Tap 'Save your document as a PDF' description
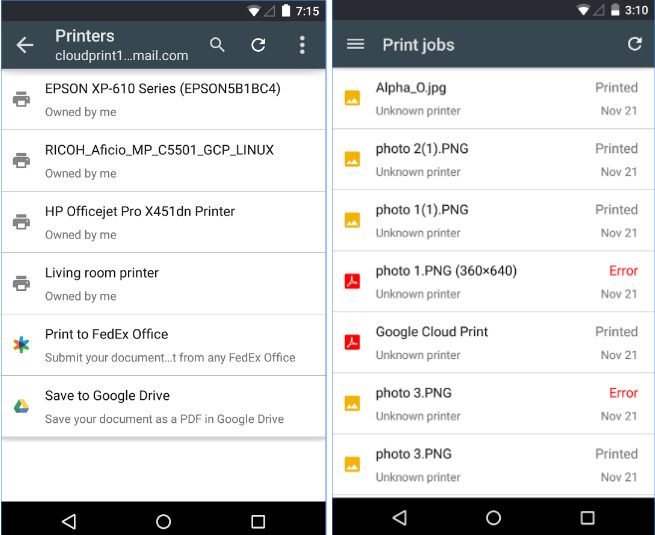 [x=165, y=419]
